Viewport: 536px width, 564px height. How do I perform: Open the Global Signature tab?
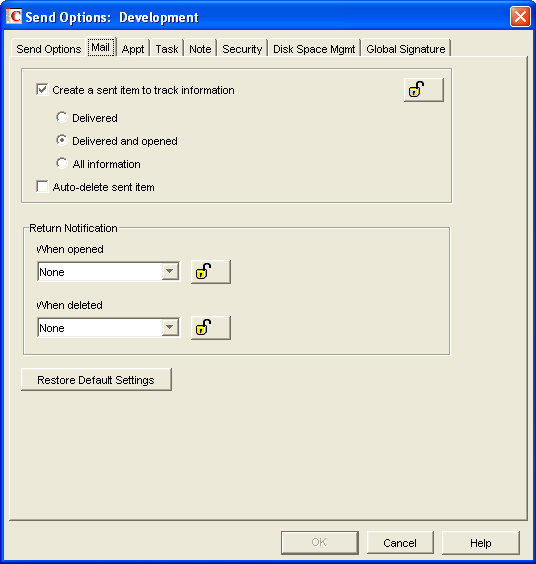[x=406, y=49]
